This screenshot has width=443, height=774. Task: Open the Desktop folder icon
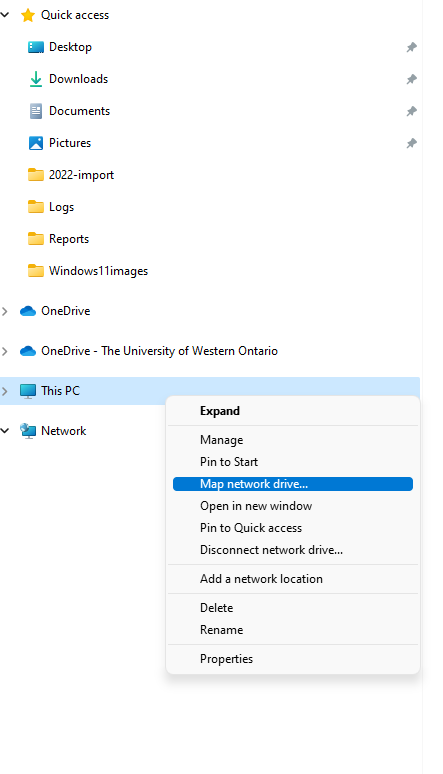point(36,47)
